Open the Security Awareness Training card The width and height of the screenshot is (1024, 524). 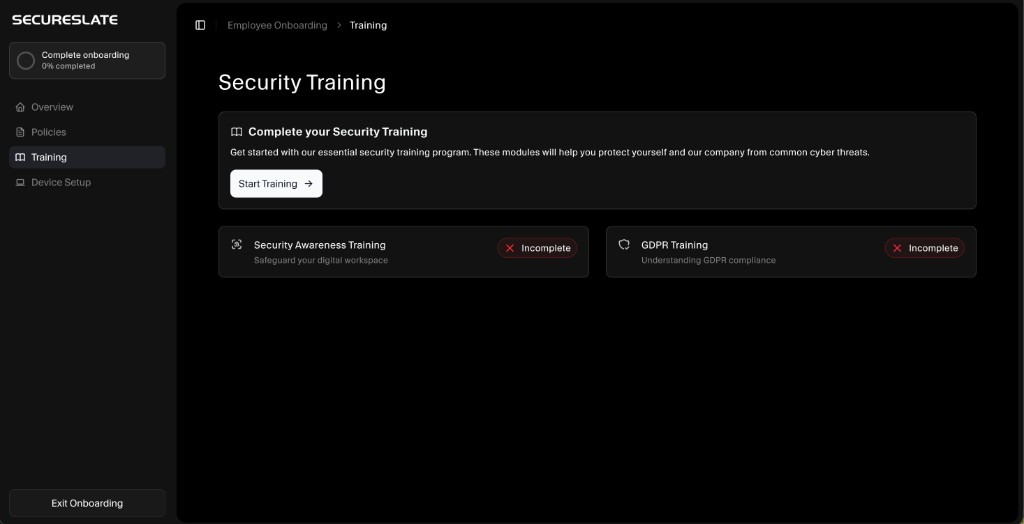[404, 252]
